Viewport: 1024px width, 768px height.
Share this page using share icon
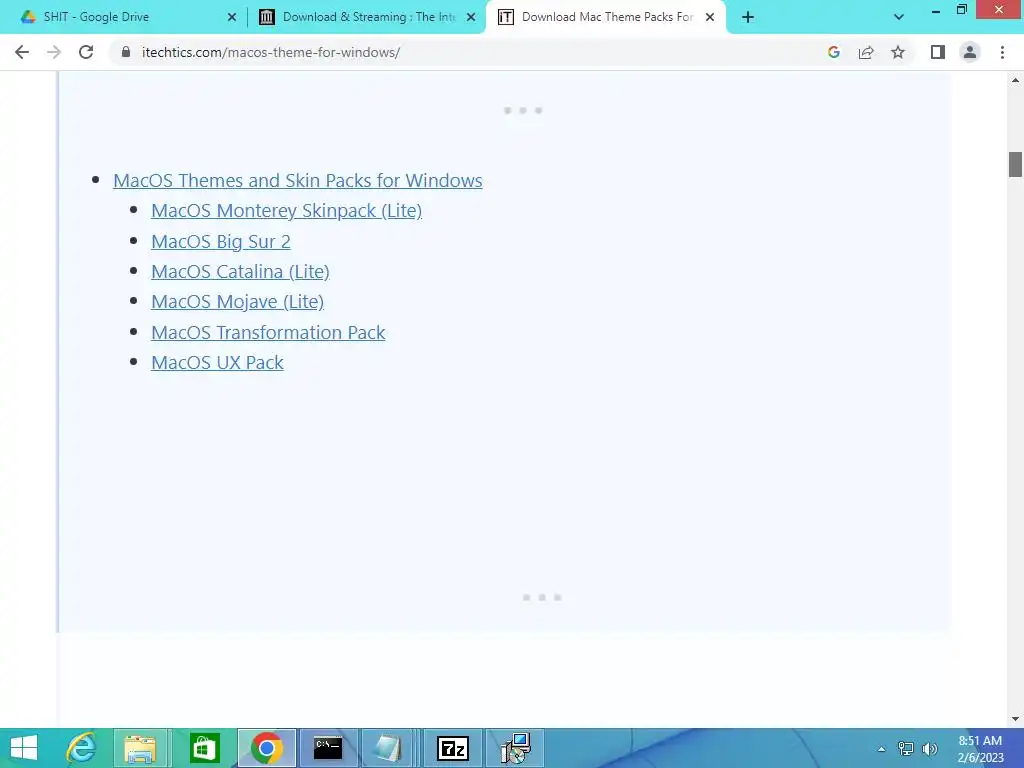[866, 52]
